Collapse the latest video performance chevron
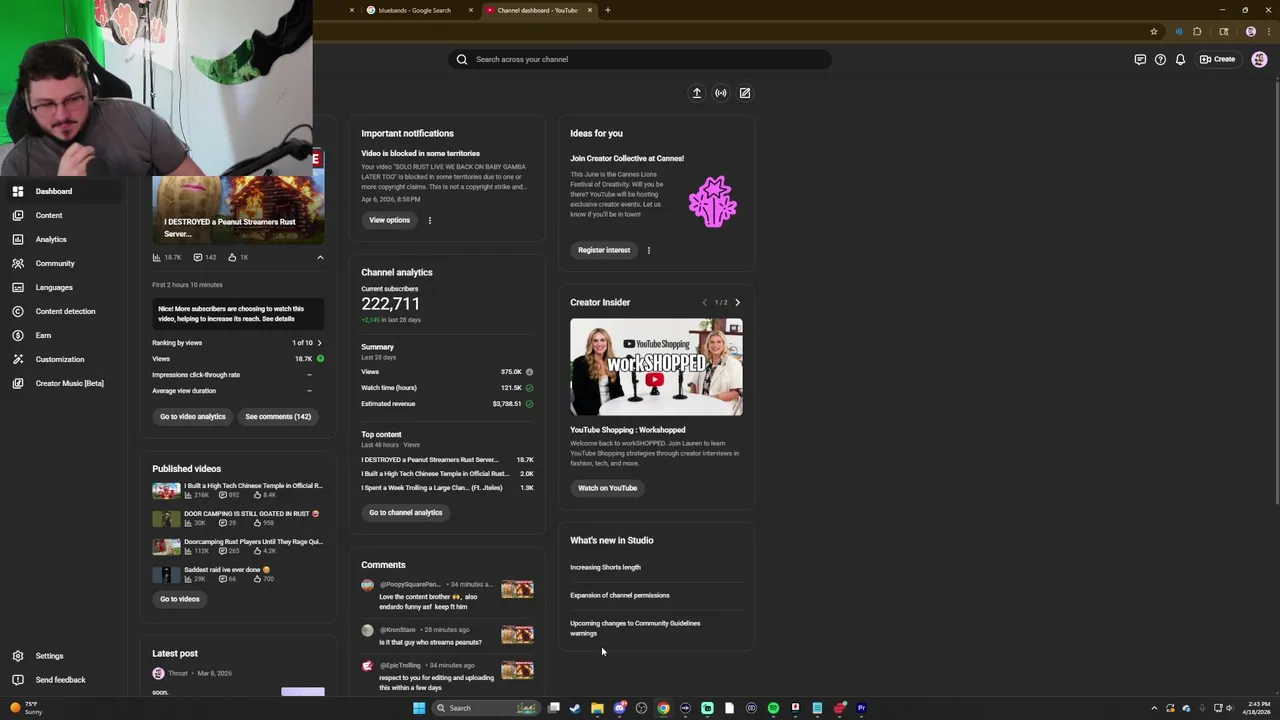 point(320,257)
